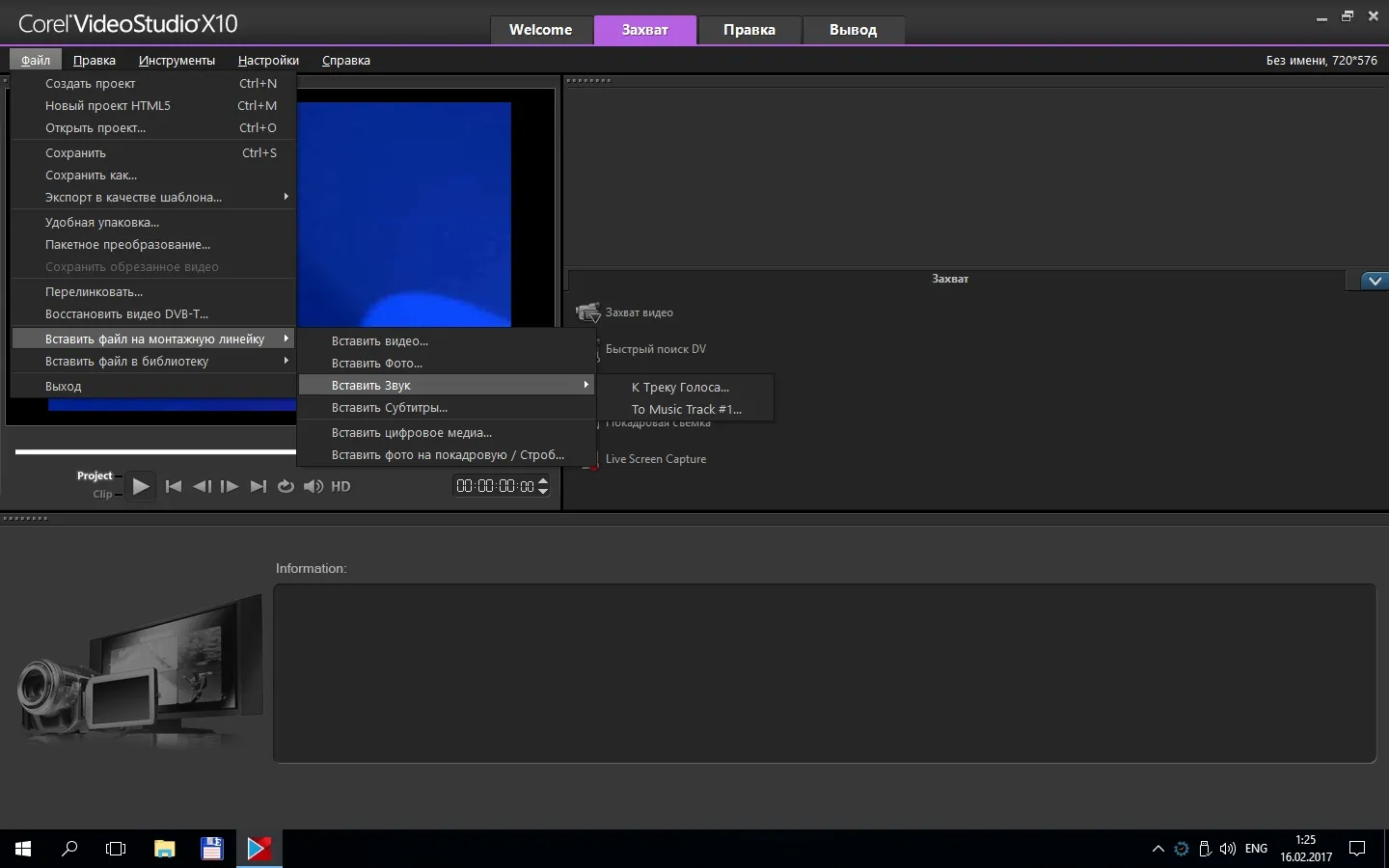Open the gear sync tray icon
Screen dimensions: 1389x868
pos(1182,849)
